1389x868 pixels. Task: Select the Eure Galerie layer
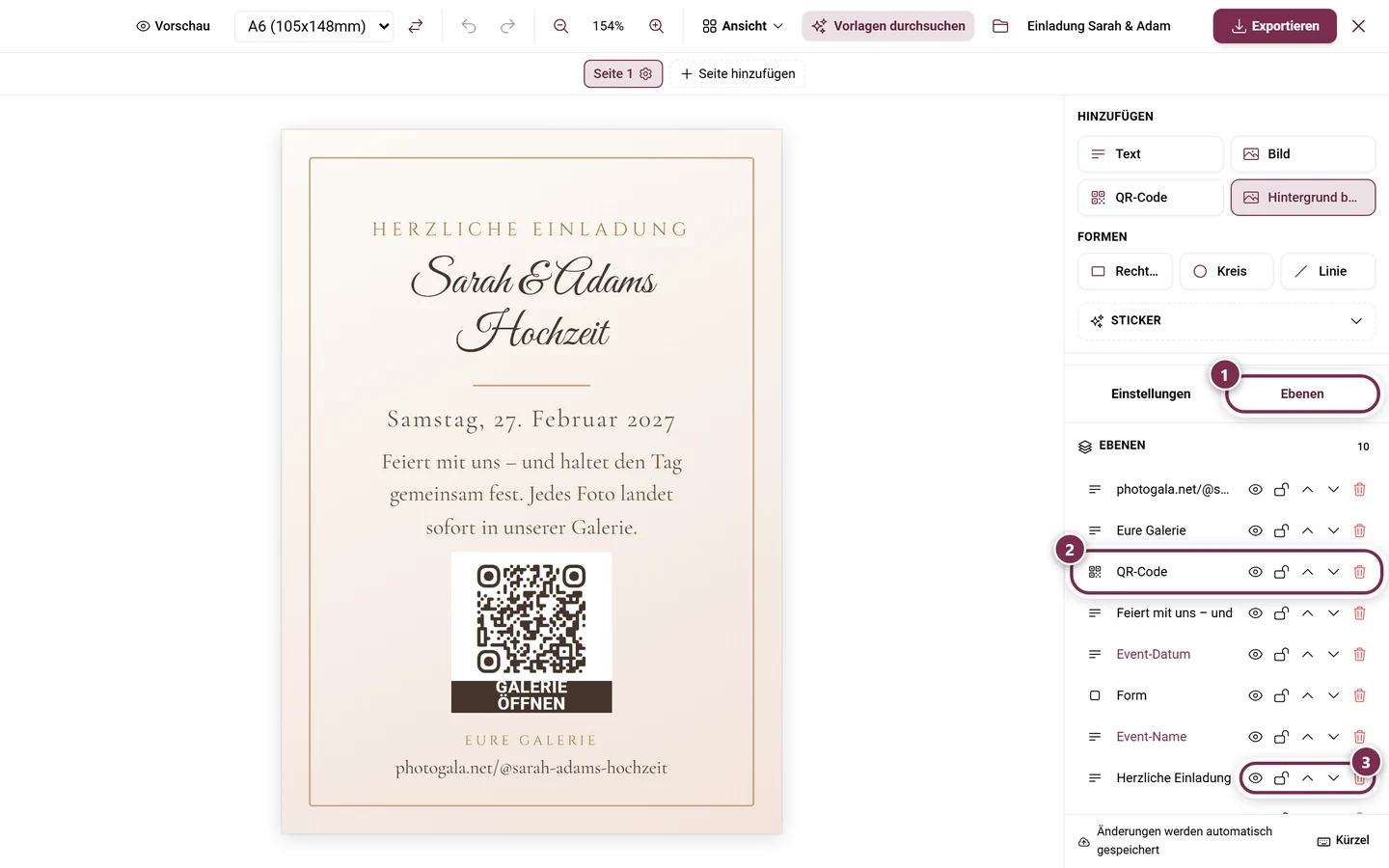pyautogui.click(x=1151, y=530)
